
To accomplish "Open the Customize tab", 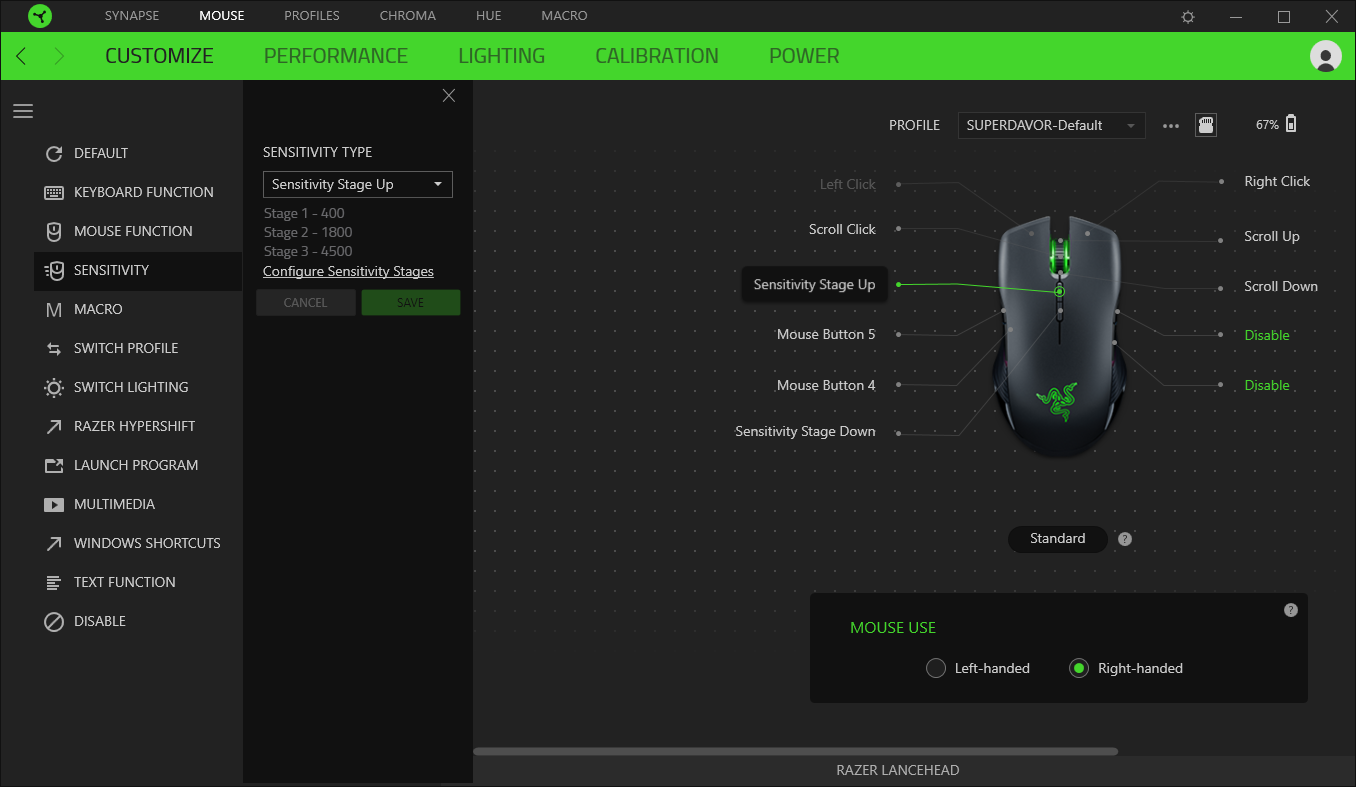I will 159,56.
